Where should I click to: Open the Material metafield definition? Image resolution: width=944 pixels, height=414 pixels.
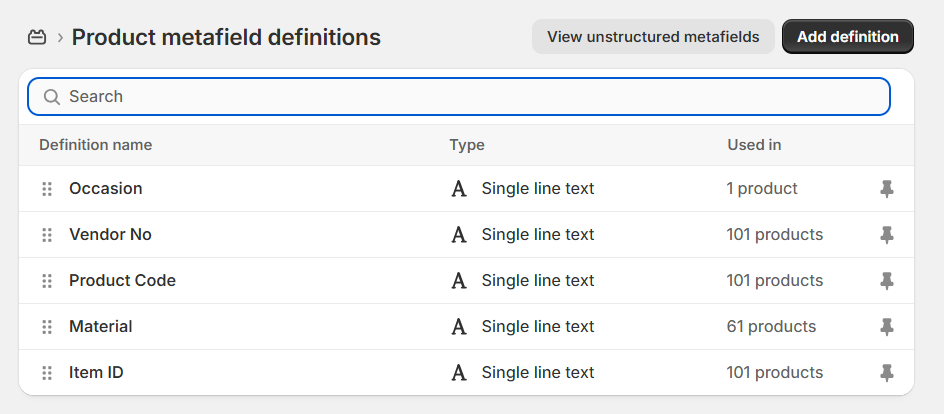click(x=101, y=327)
